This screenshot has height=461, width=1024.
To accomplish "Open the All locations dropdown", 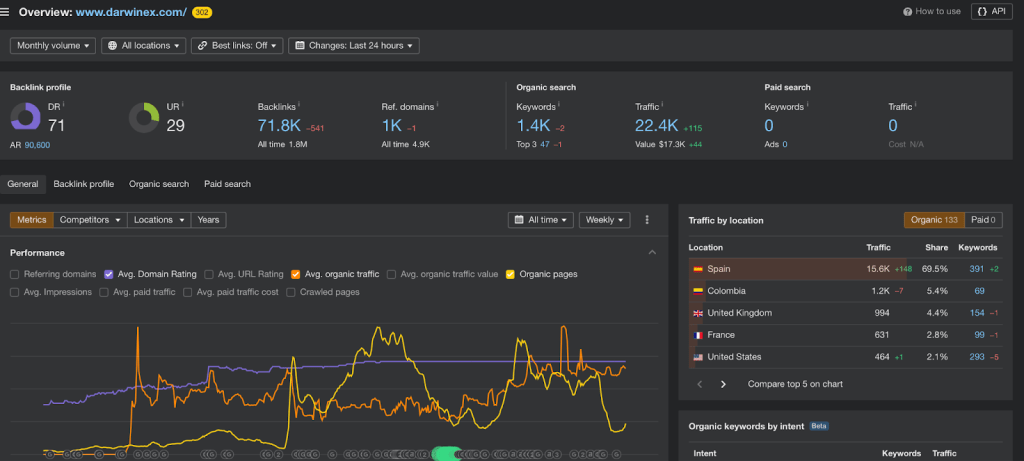I will coord(144,46).
